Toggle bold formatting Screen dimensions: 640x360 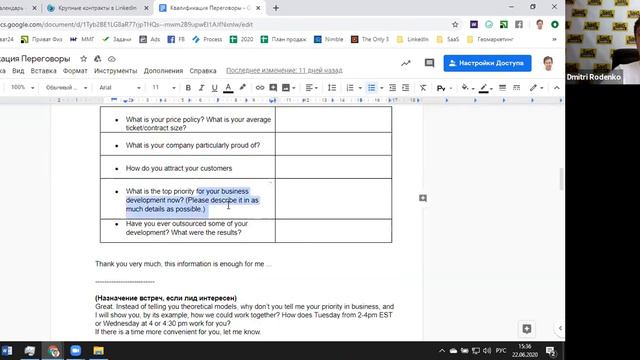(x=188, y=88)
